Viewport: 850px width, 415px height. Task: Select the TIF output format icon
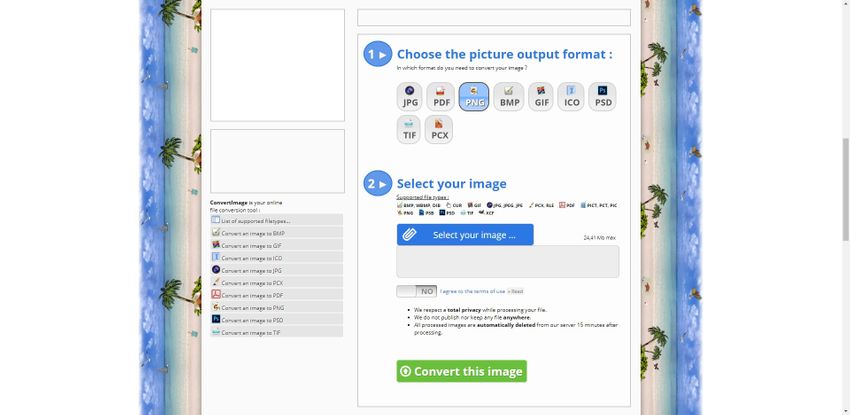[409, 130]
